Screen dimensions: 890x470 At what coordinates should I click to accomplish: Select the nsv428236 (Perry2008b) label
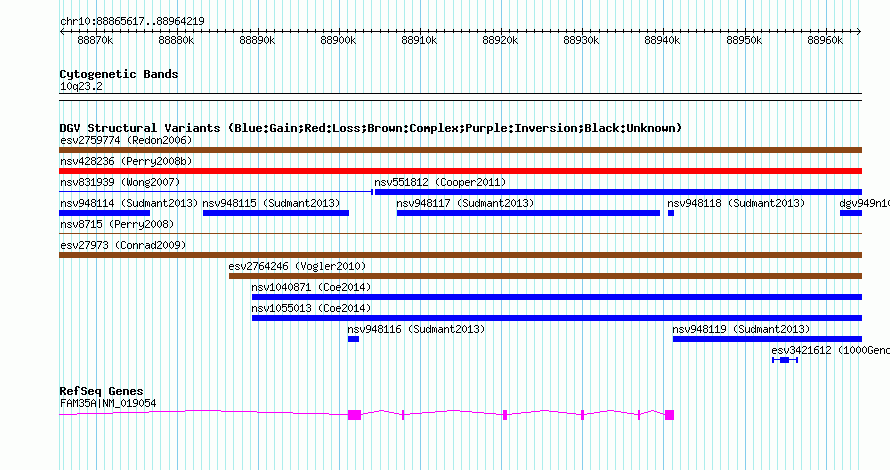[x=126, y=161]
